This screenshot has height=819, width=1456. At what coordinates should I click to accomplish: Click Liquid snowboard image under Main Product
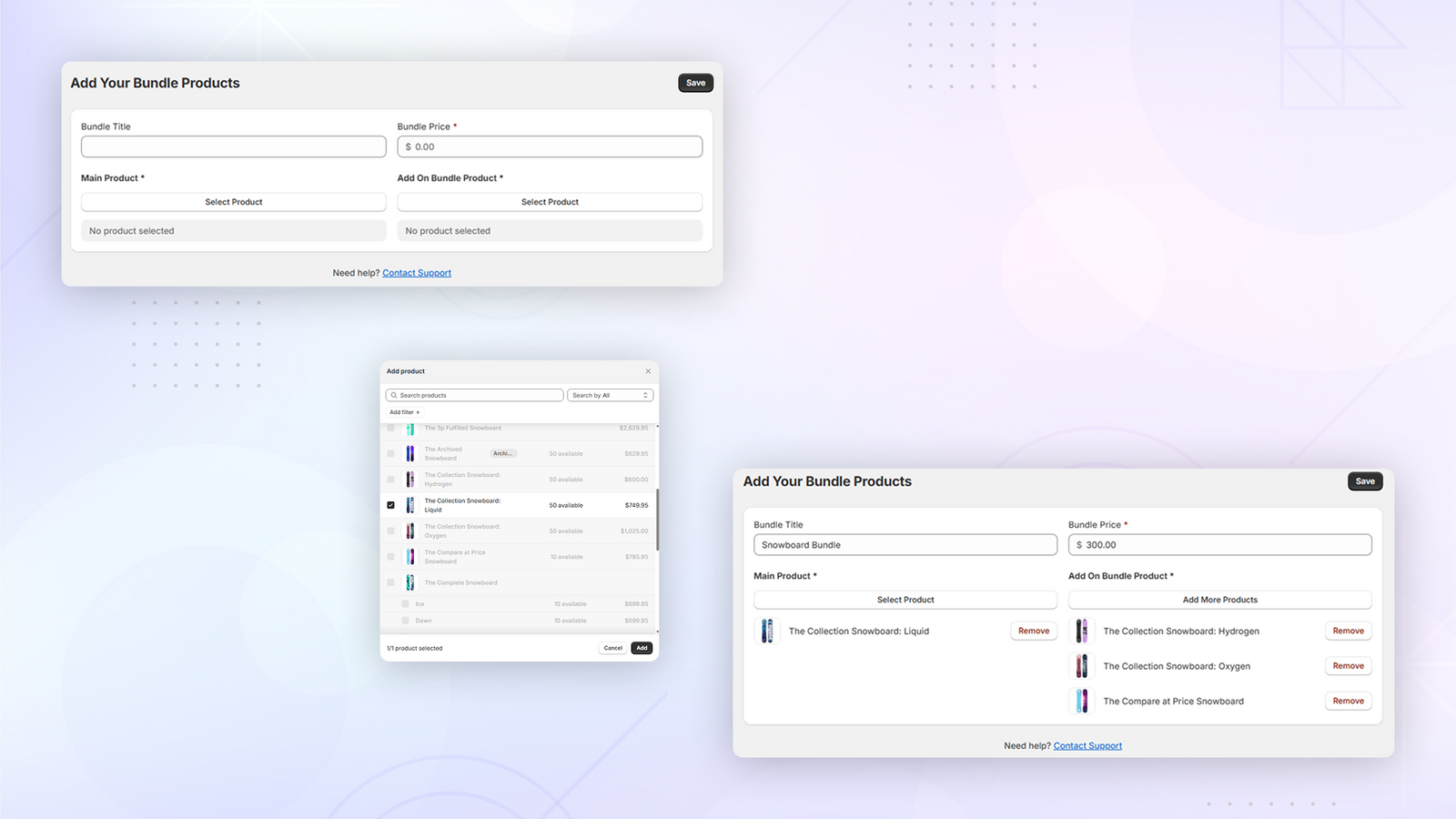767,631
